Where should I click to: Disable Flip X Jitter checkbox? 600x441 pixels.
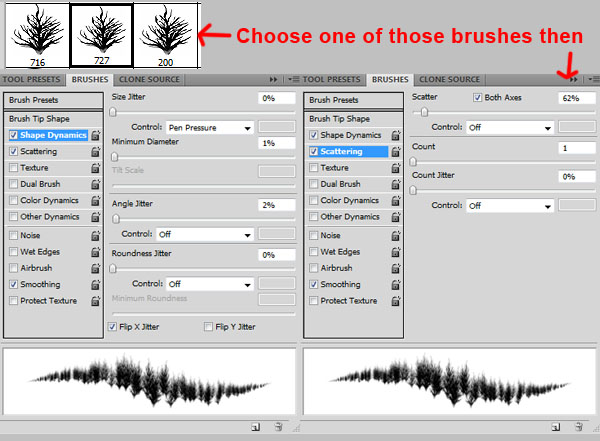coord(112,327)
